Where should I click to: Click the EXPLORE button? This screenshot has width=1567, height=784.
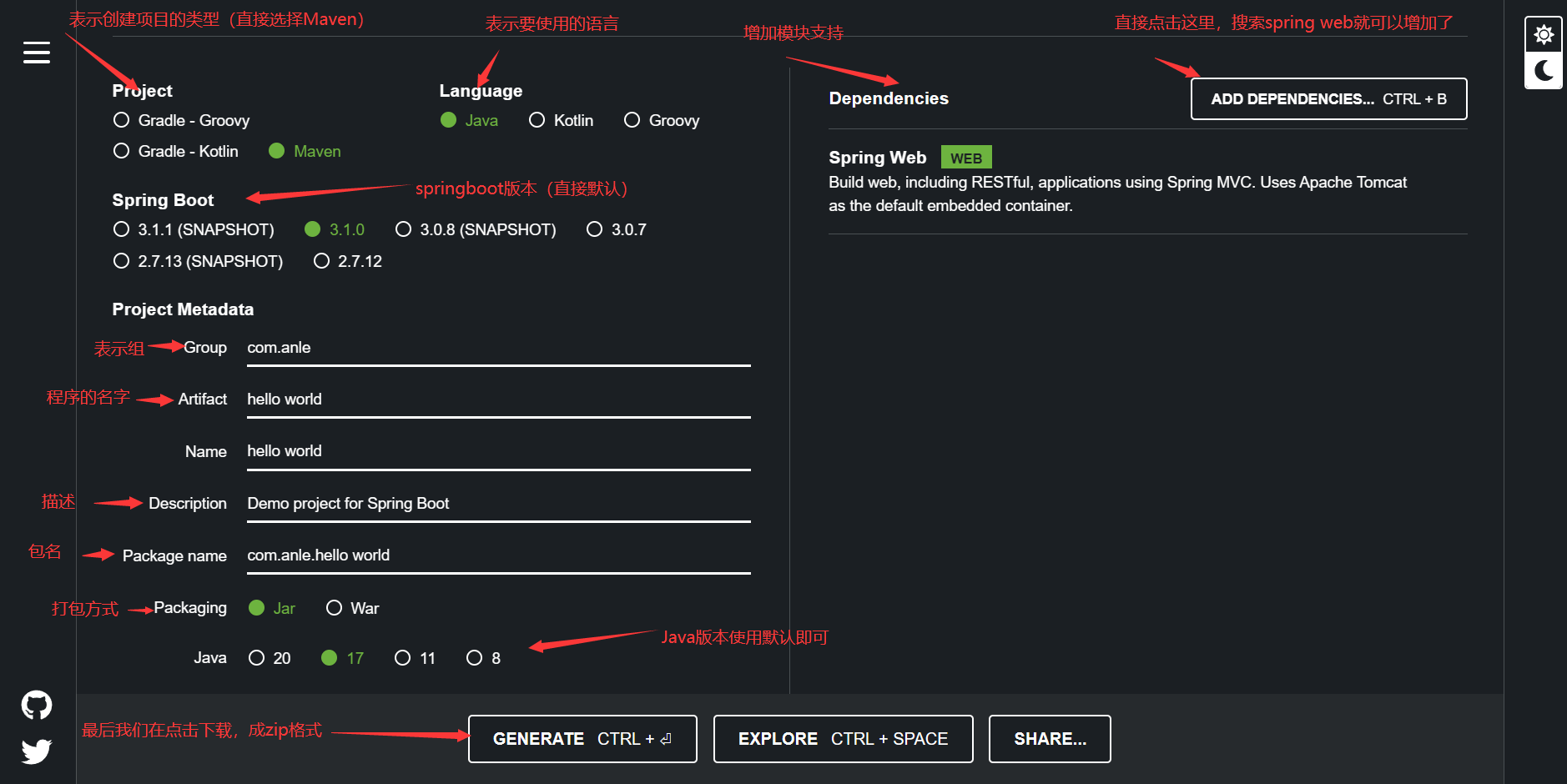843,739
